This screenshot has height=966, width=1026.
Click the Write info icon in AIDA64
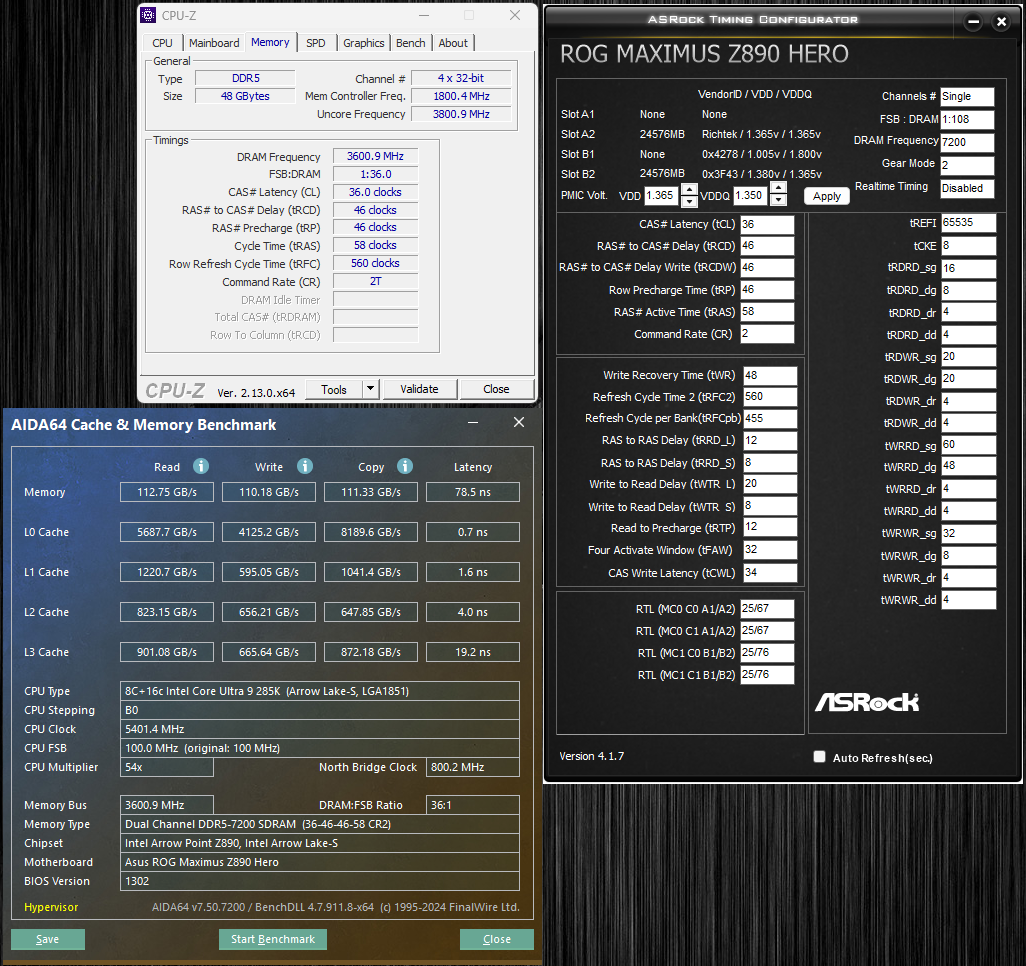pyautogui.click(x=305, y=466)
